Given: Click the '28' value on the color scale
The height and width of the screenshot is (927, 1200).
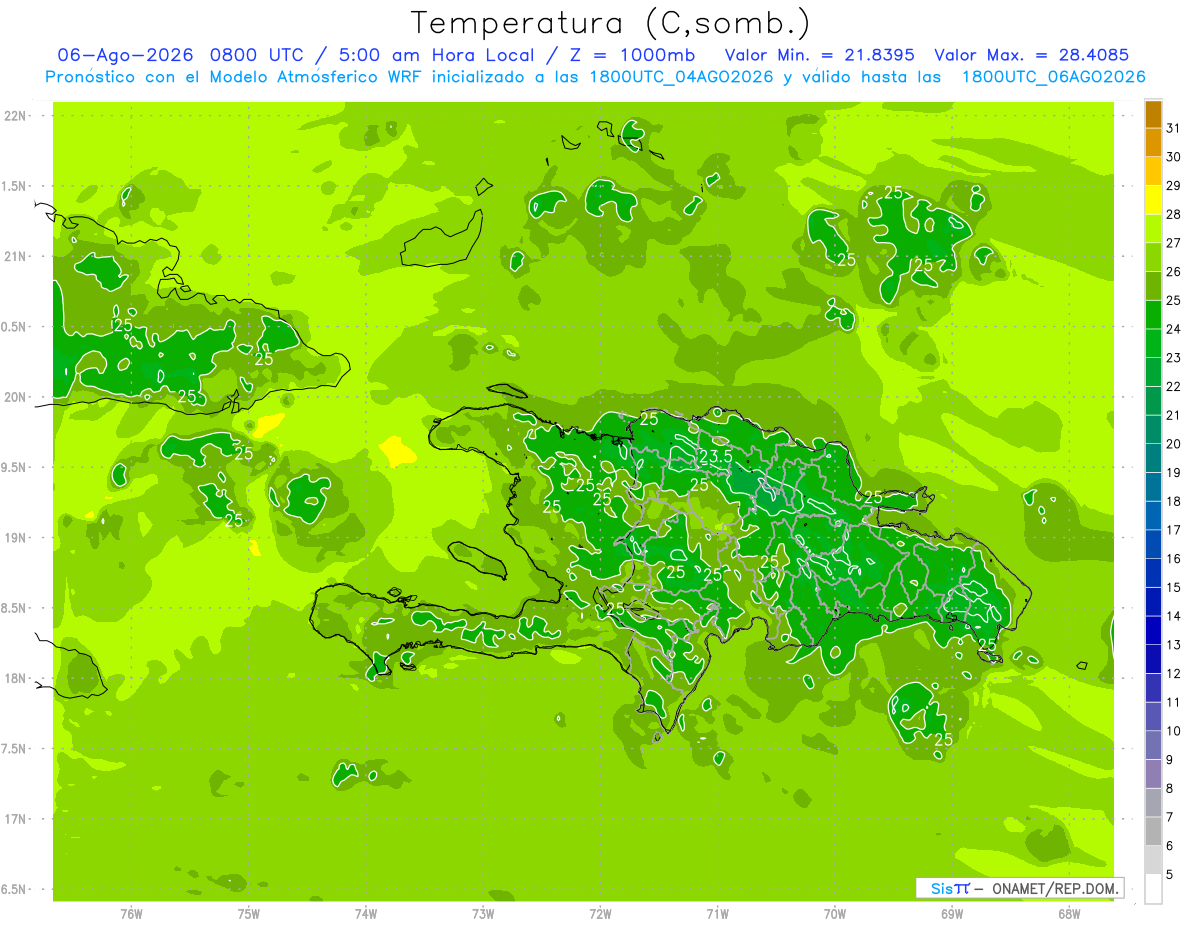Looking at the screenshot, I should click(1173, 214).
